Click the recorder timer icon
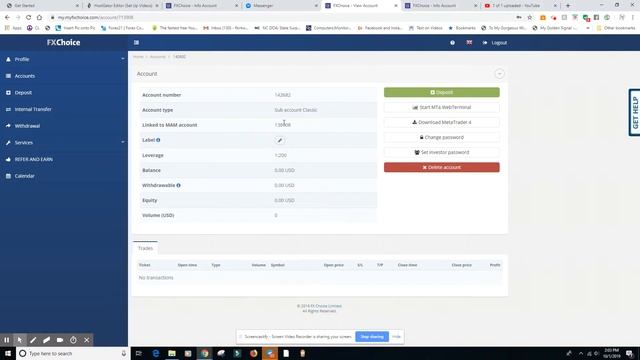 click(x=73, y=340)
